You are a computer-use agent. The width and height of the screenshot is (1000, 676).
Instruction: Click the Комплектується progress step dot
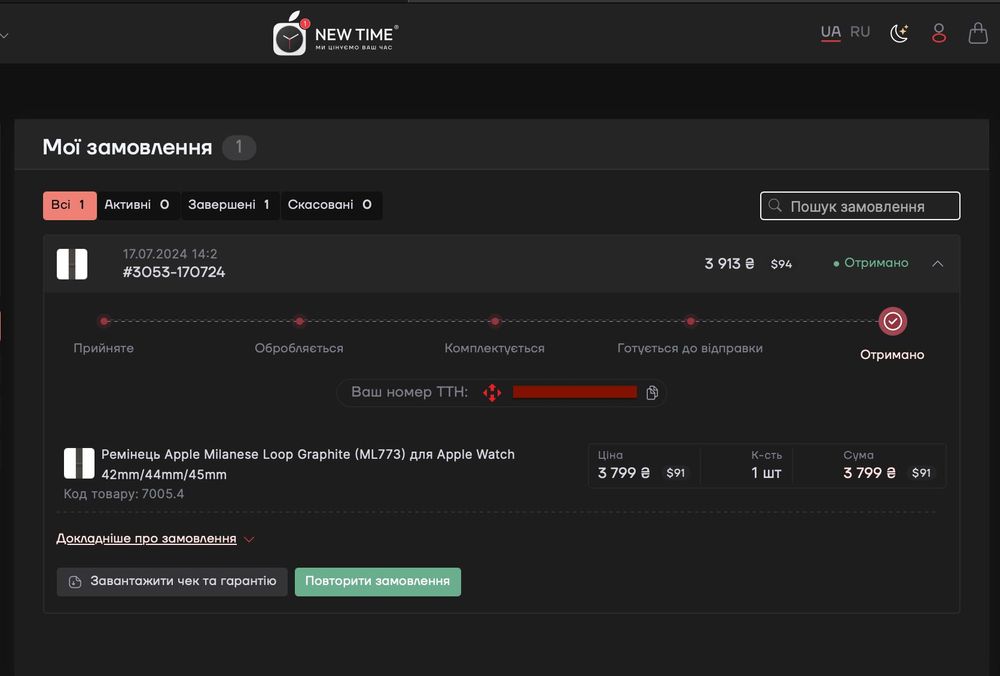click(x=495, y=321)
